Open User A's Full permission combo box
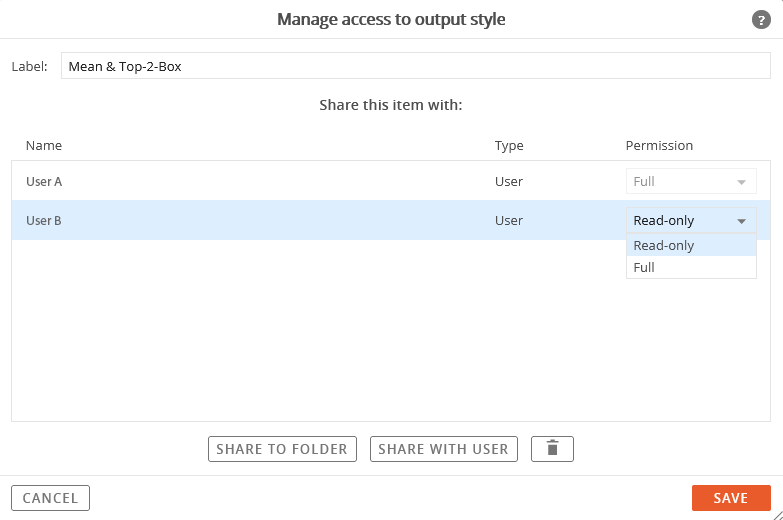Viewport: 783px width, 520px height. (x=691, y=181)
